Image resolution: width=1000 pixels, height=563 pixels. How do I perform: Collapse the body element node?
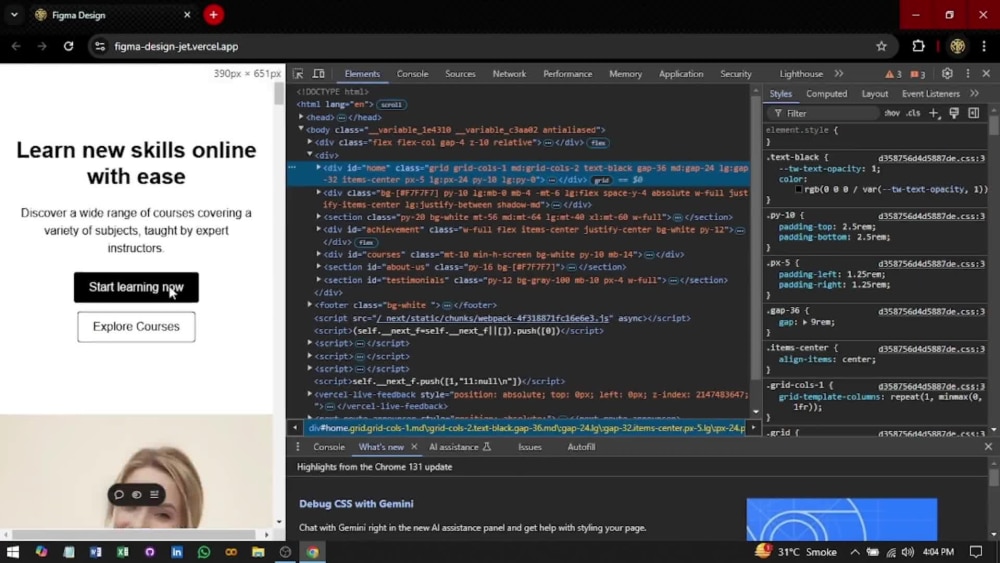[301, 129]
